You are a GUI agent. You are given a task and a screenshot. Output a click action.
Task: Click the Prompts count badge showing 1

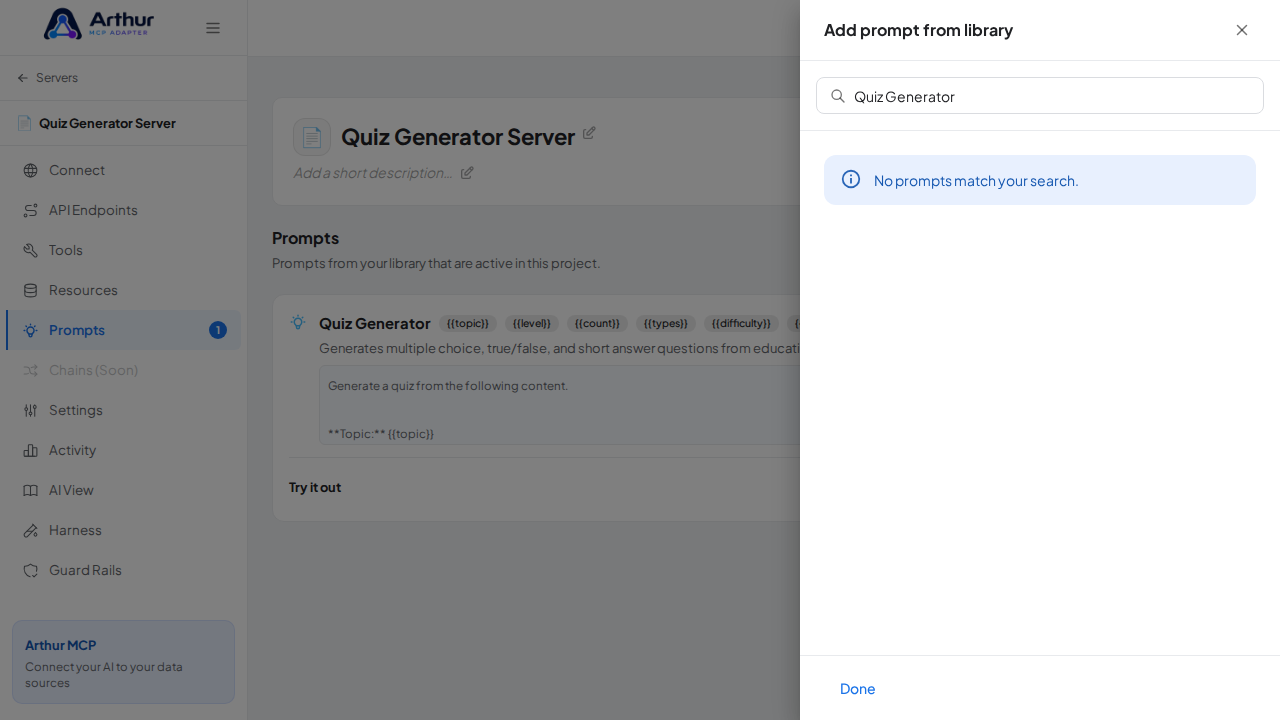tap(218, 330)
